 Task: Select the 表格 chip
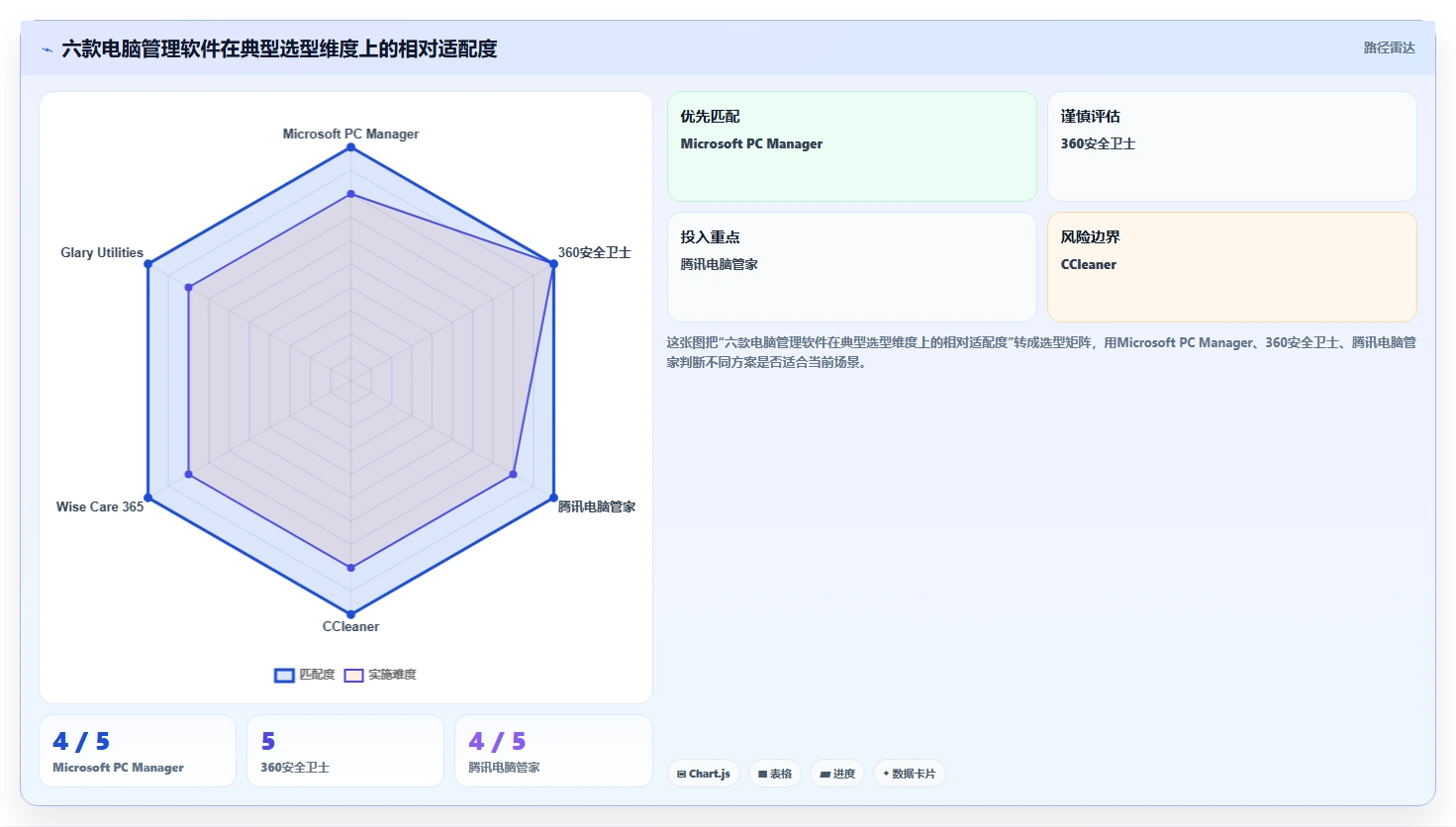click(x=775, y=774)
